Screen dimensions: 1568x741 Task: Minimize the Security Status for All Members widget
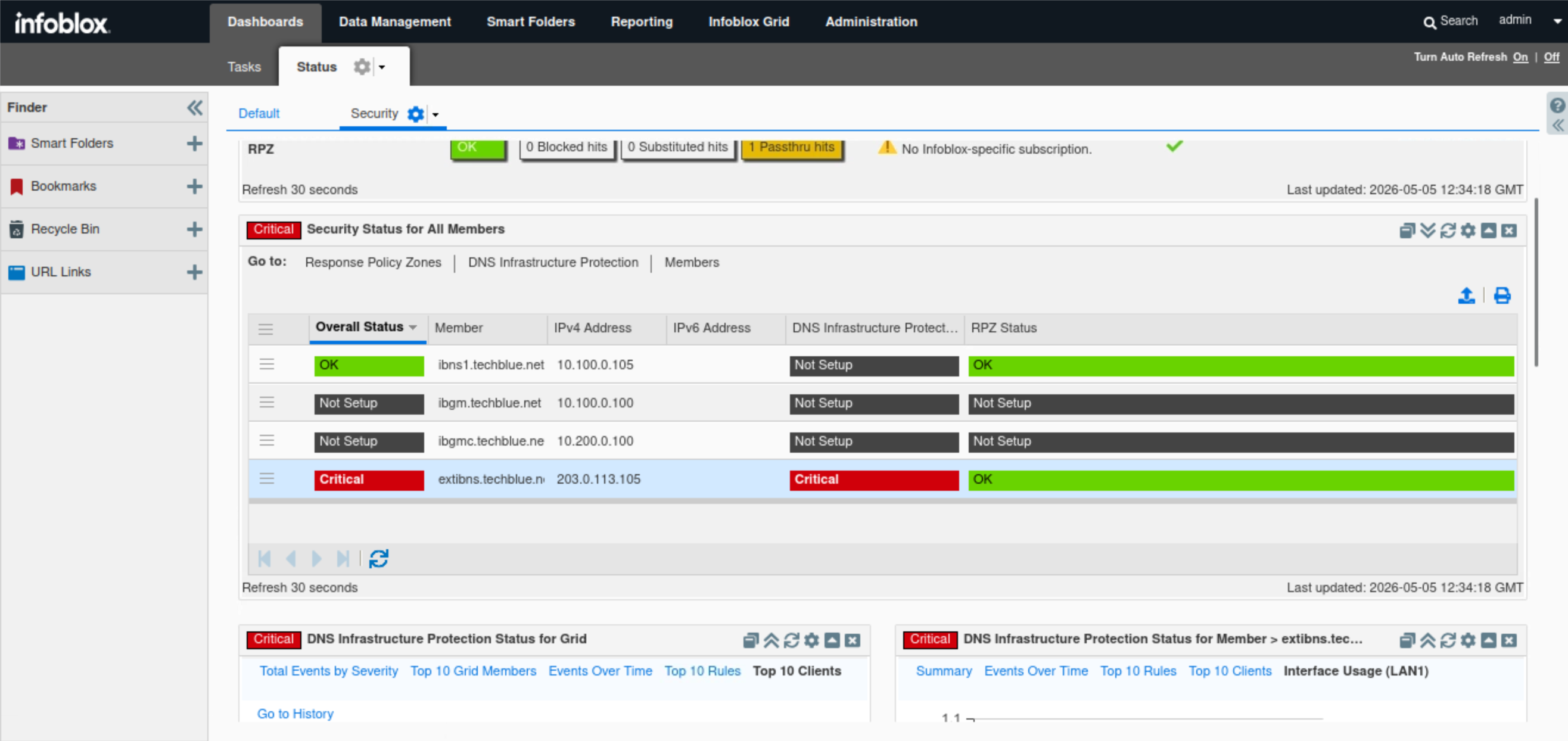(x=1488, y=231)
